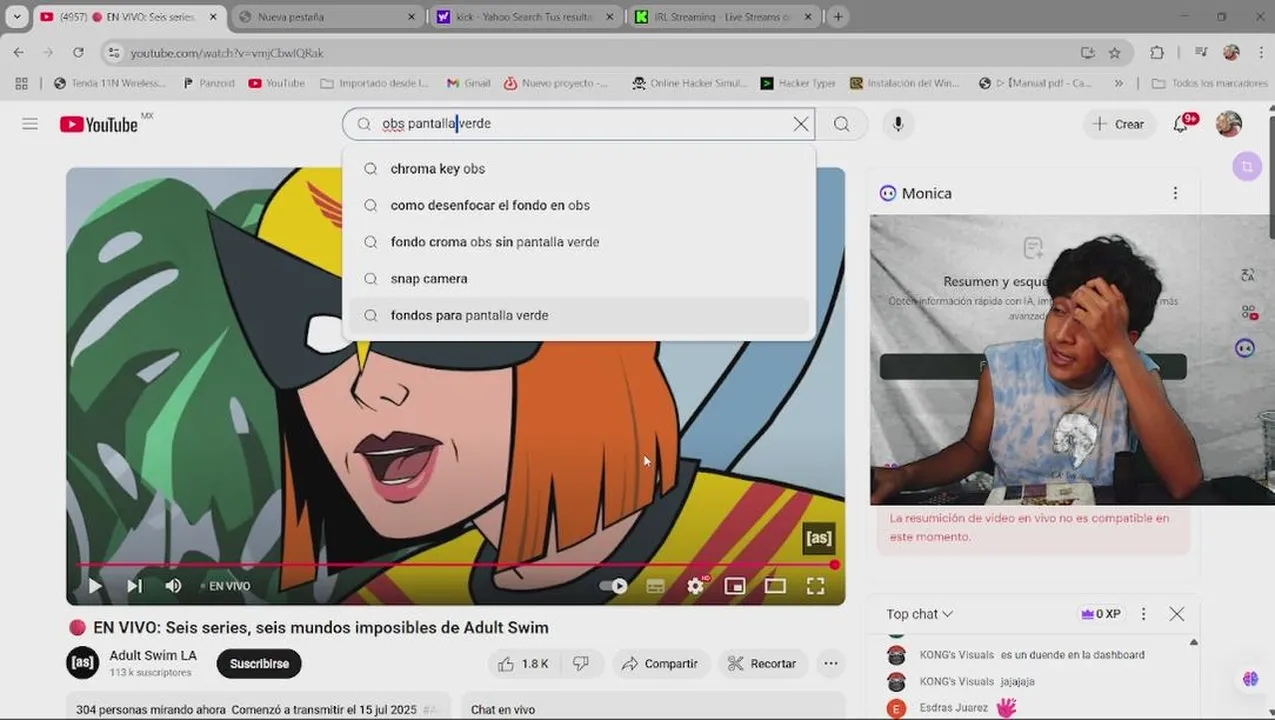Start voice search with the microphone
This screenshot has height=720, width=1275.
click(898, 124)
